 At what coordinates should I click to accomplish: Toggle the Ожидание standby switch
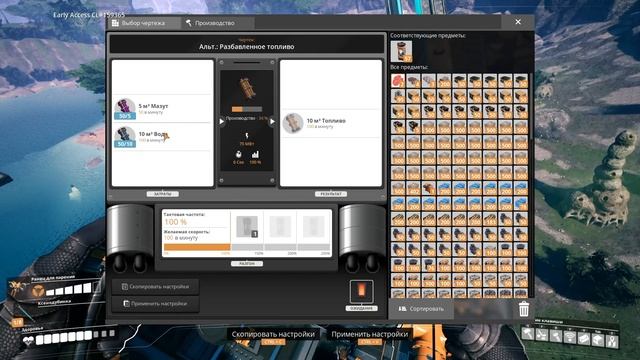(x=361, y=291)
